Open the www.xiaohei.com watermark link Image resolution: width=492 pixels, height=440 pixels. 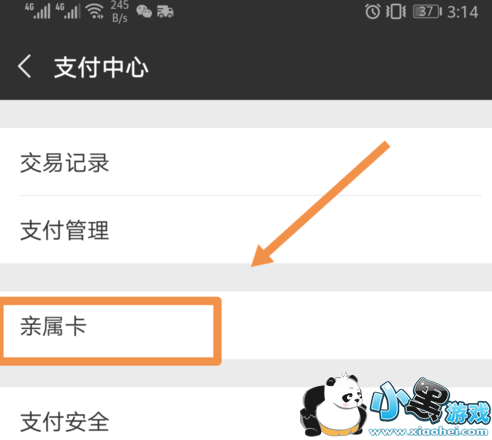pos(428,431)
